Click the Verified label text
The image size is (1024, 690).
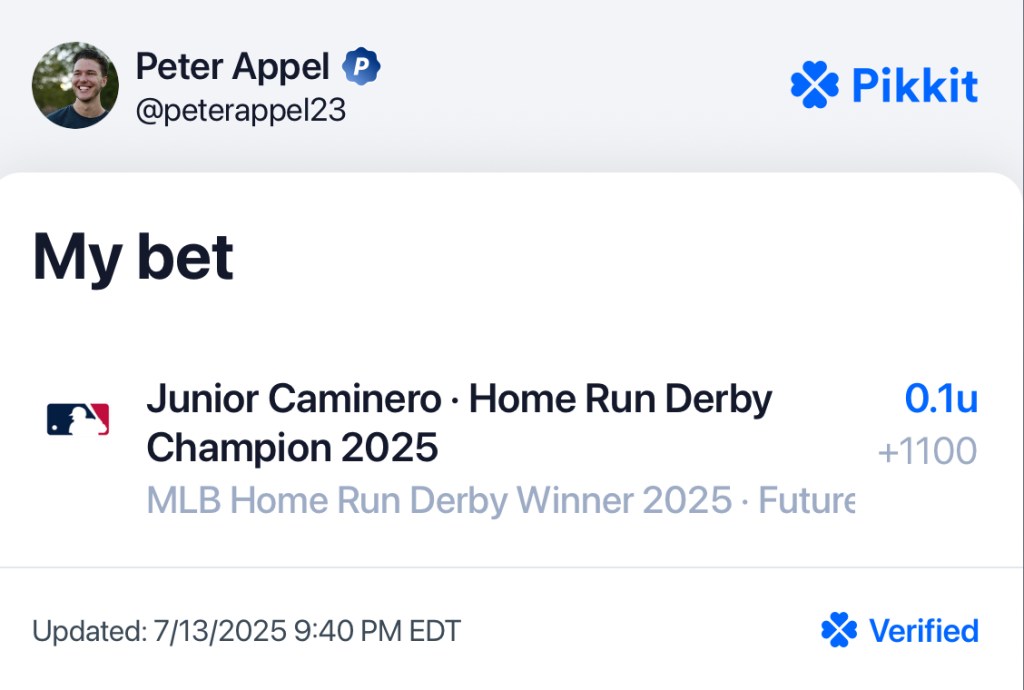pos(923,631)
